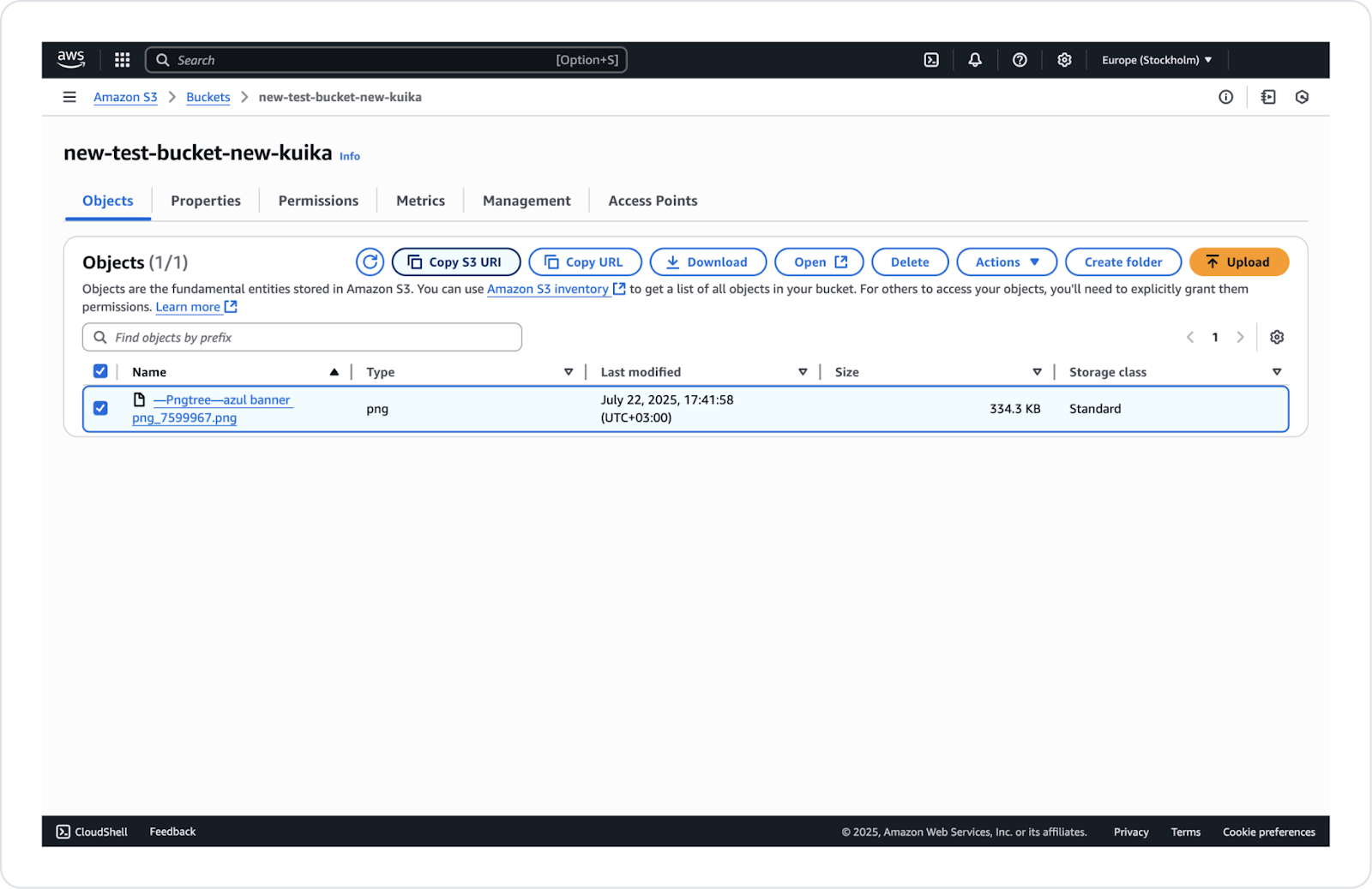Click the clock history icon at top right
Viewport: 1372px width, 889px height.
pos(1302,97)
